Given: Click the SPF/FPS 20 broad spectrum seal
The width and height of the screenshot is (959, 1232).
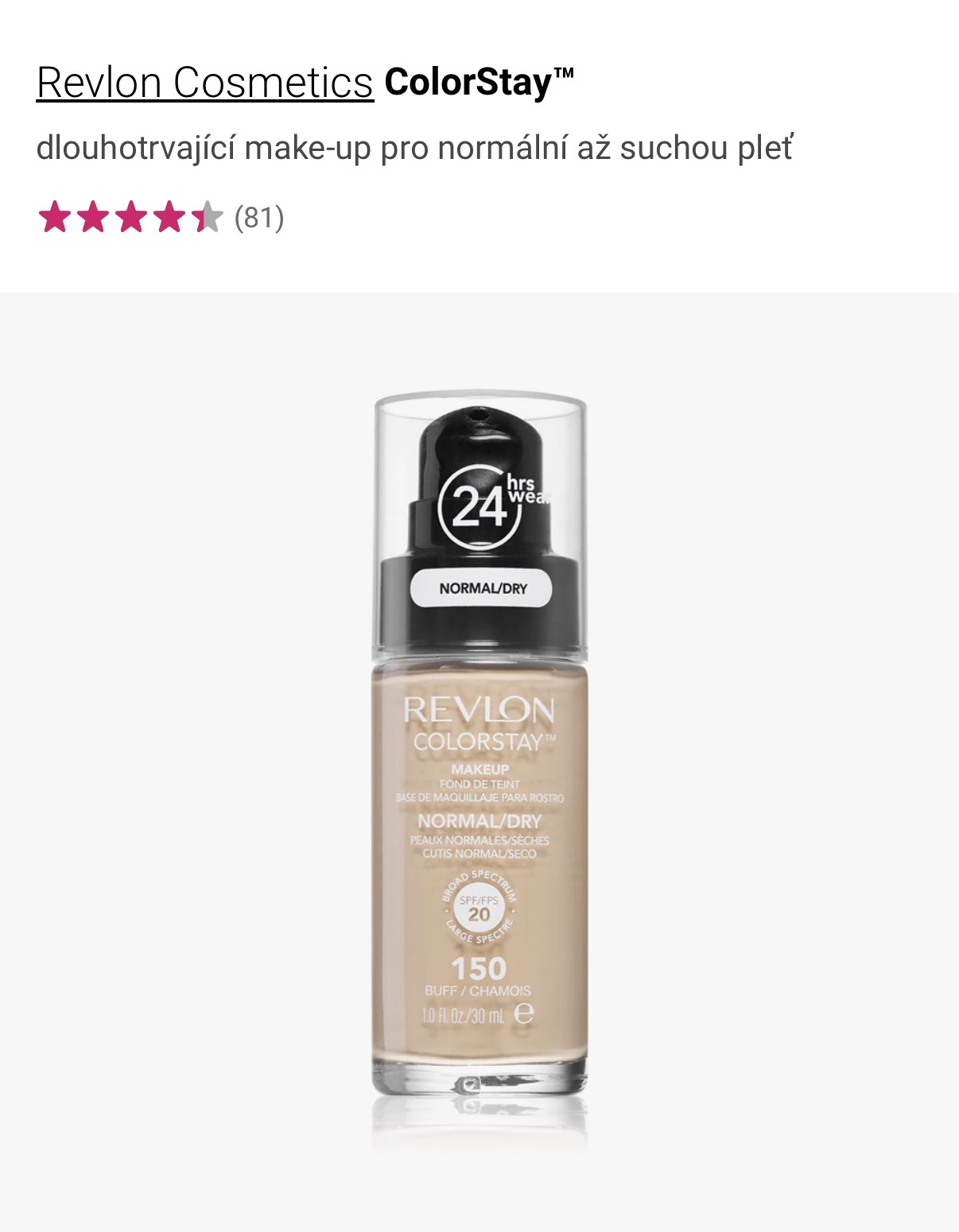Looking at the screenshot, I should click(479, 908).
